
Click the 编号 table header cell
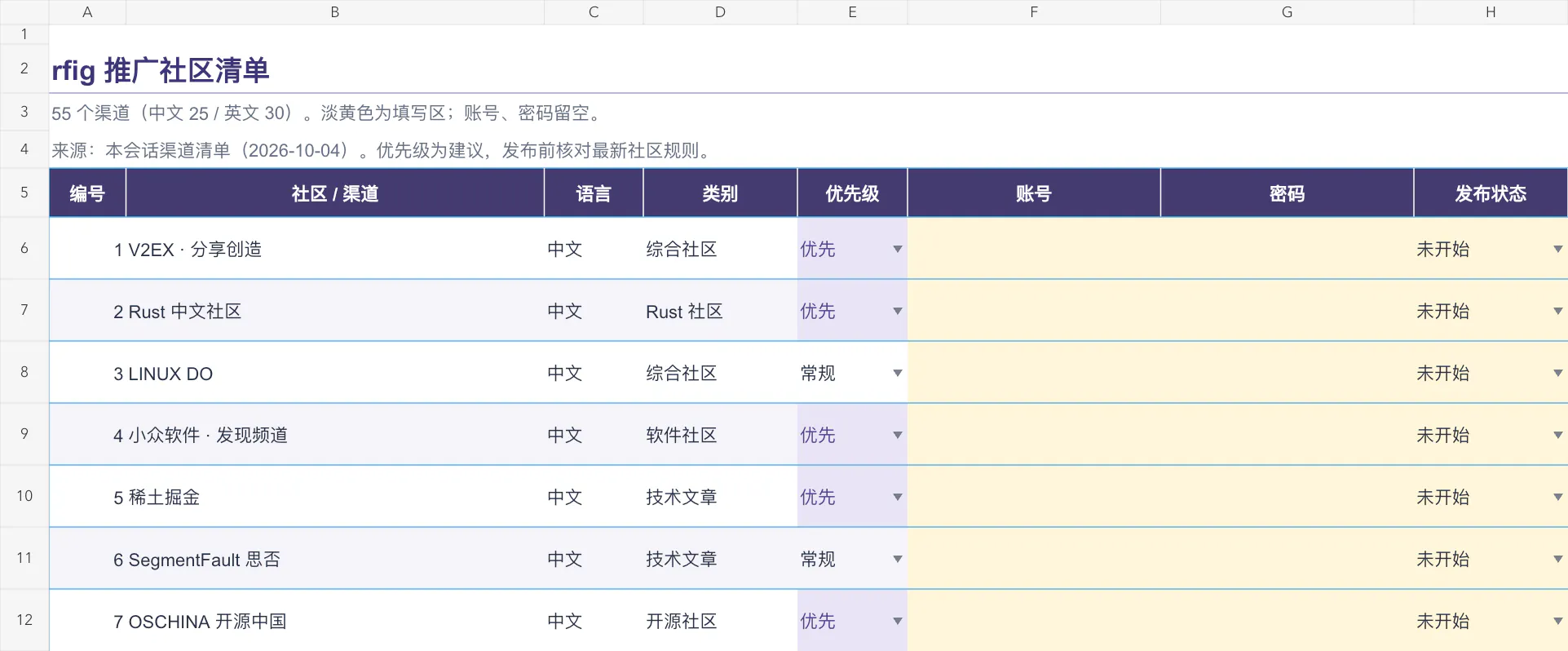coord(87,193)
